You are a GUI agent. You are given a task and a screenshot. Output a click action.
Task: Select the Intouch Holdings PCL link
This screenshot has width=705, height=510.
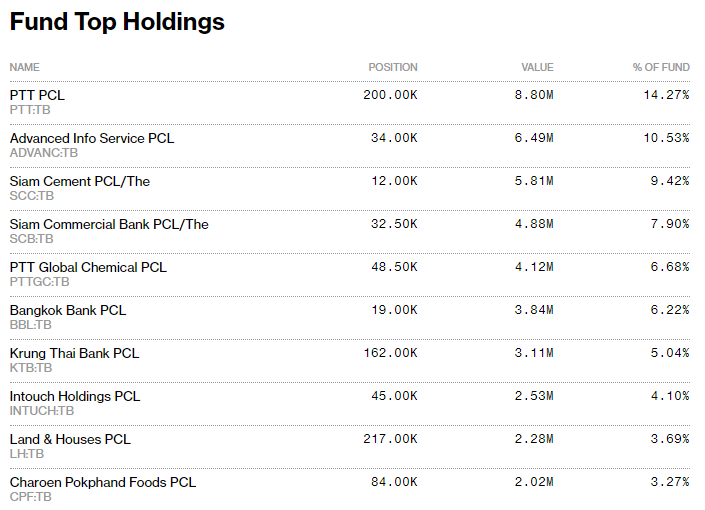click(75, 396)
